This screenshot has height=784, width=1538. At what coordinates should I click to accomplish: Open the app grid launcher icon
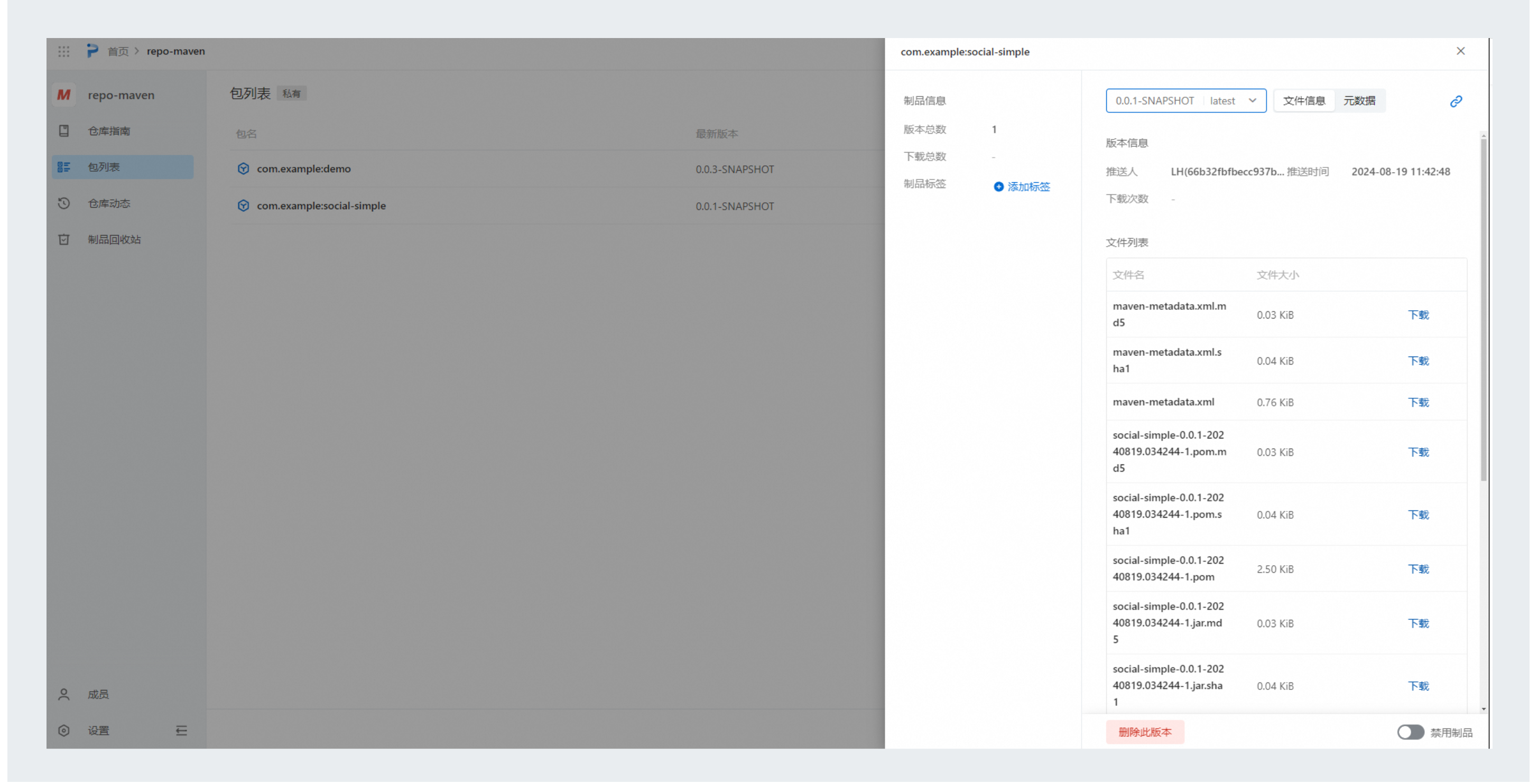point(64,51)
